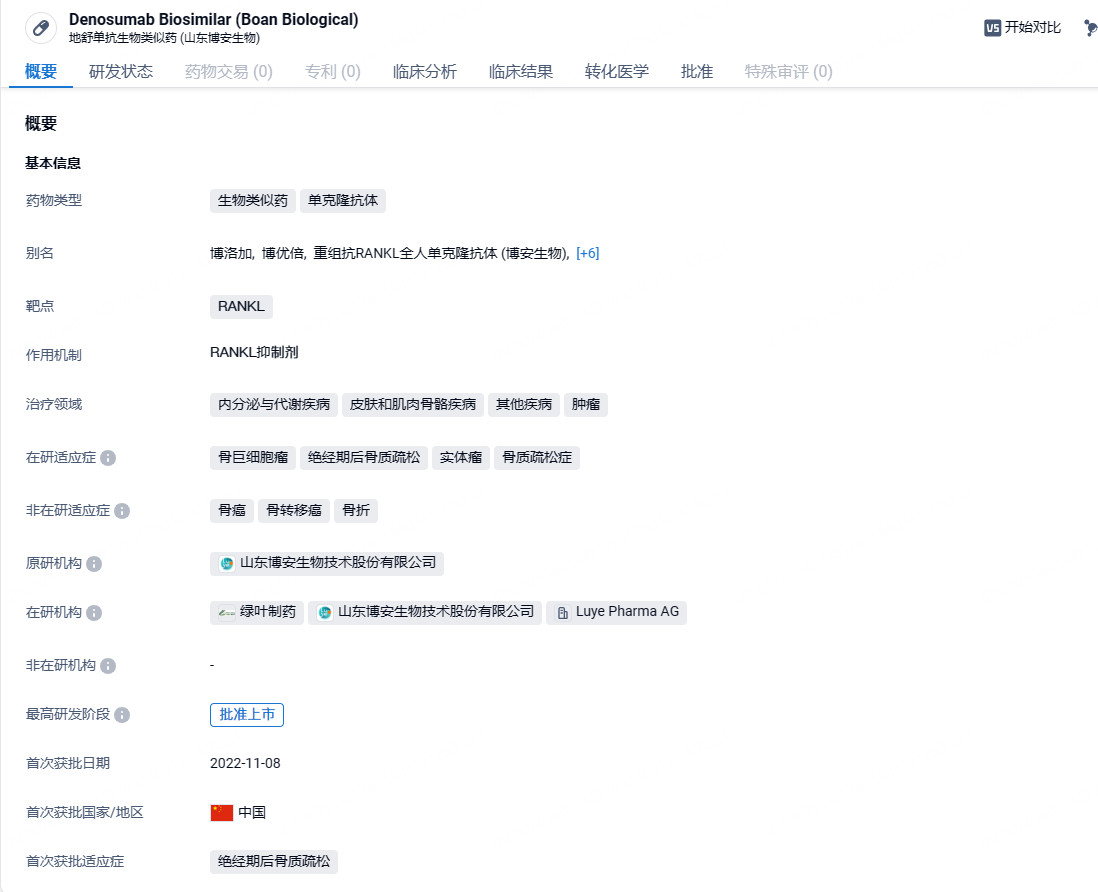The width and height of the screenshot is (1098, 892).
Task: Open info icon next to 原研机构
Action: pos(94,564)
